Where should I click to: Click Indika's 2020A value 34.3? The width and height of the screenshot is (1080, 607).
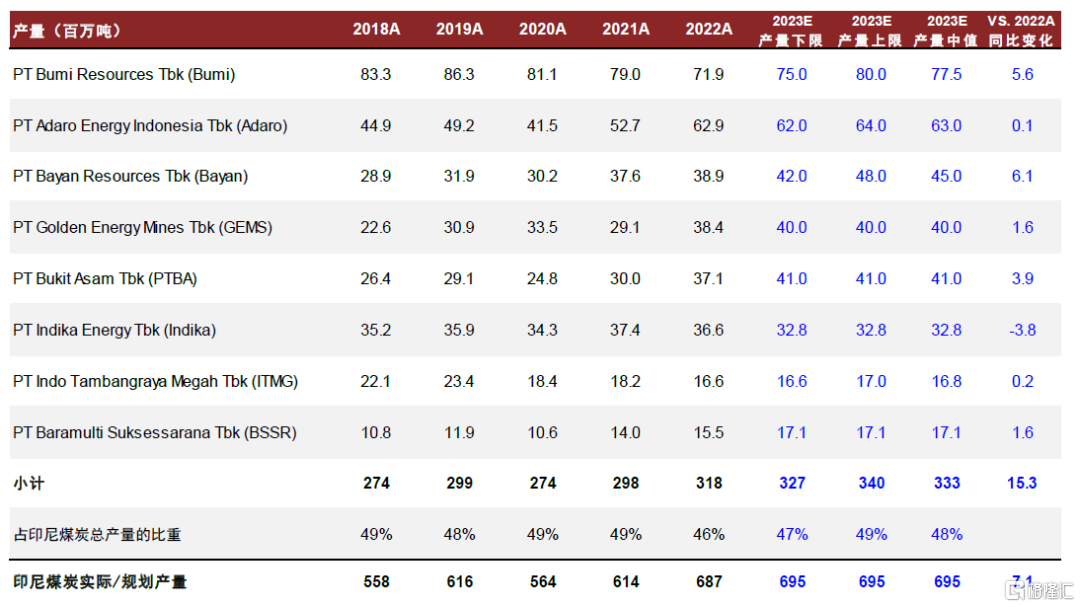pos(542,330)
